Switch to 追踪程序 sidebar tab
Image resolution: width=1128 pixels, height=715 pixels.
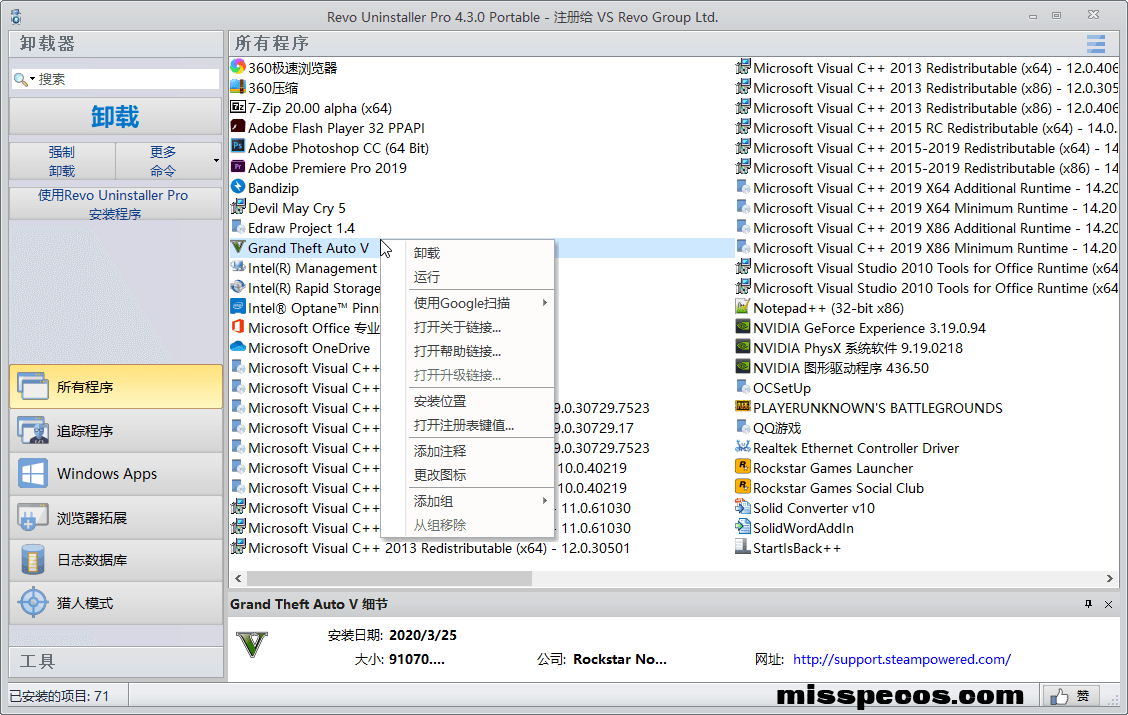(x=116, y=431)
